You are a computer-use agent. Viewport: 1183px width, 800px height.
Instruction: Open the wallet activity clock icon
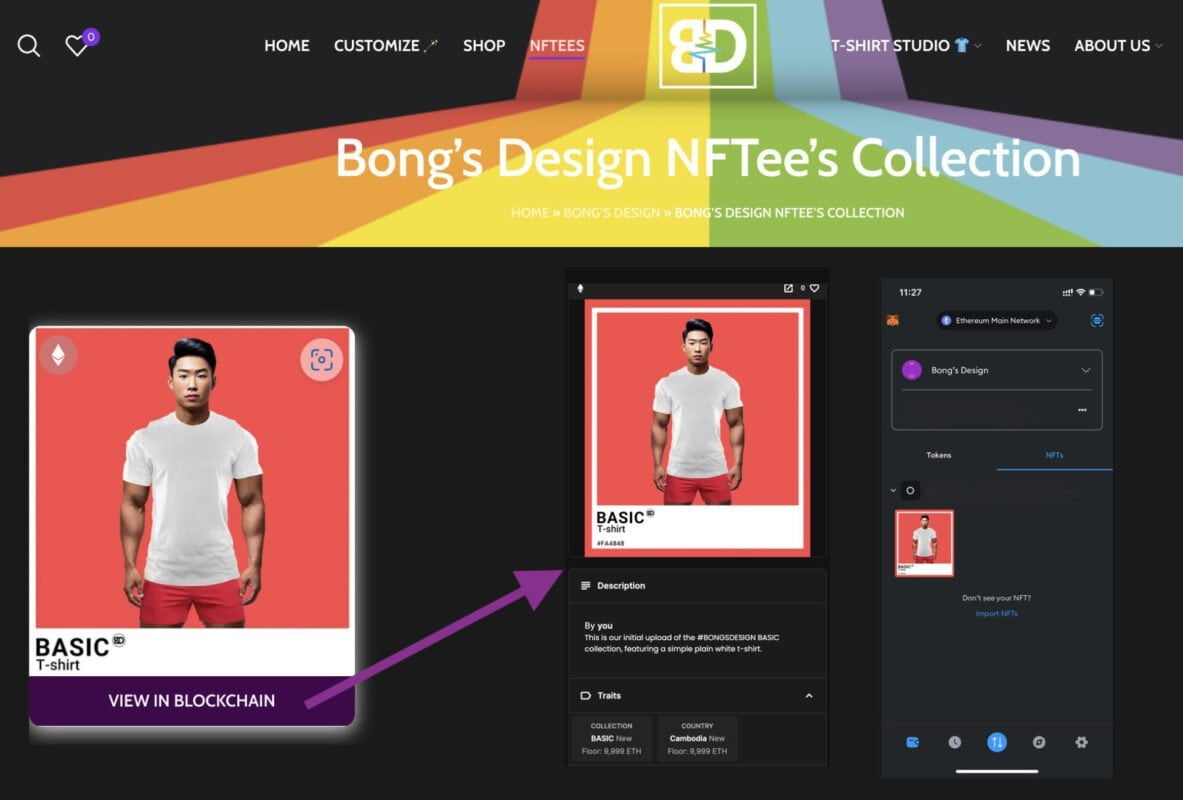tap(954, 742)
